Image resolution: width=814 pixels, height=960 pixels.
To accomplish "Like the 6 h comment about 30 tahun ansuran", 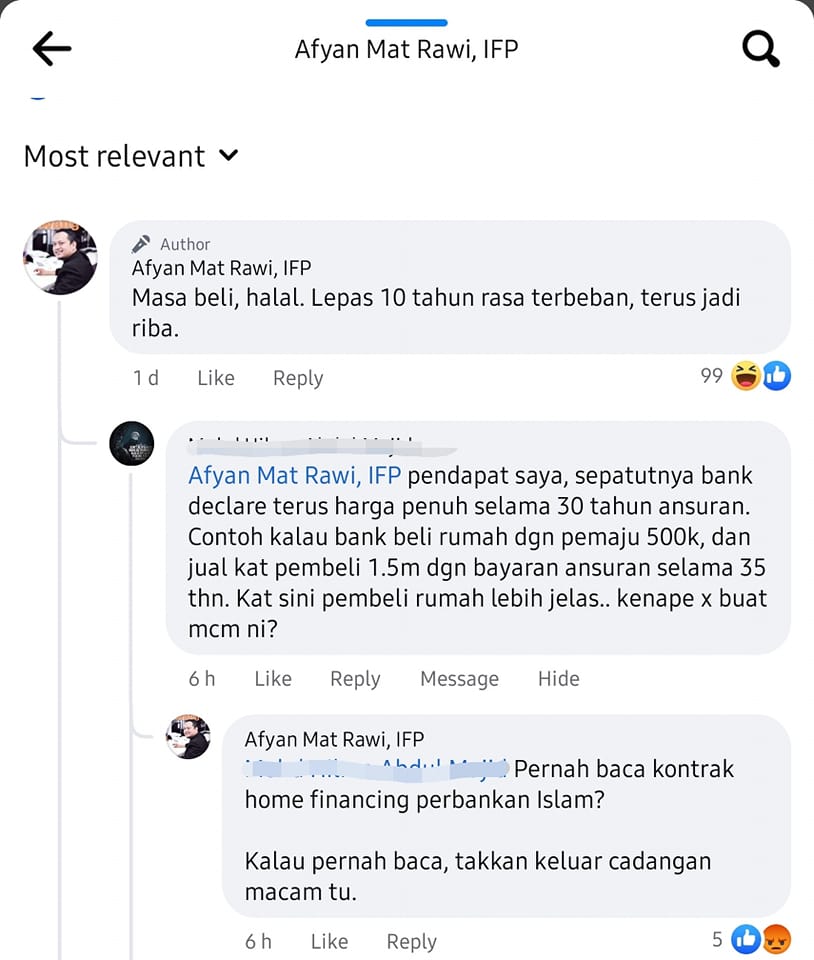I will (x=273, y=678).
